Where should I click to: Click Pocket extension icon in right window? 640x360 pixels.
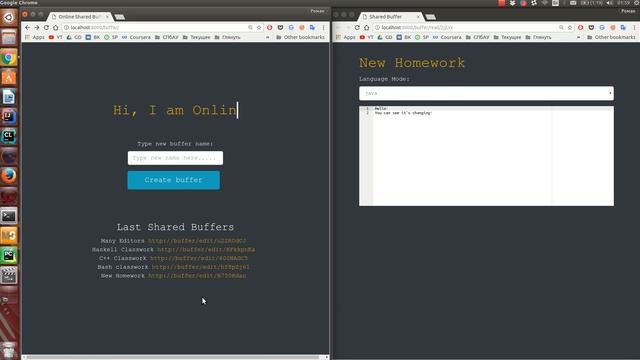coord(591,27)
